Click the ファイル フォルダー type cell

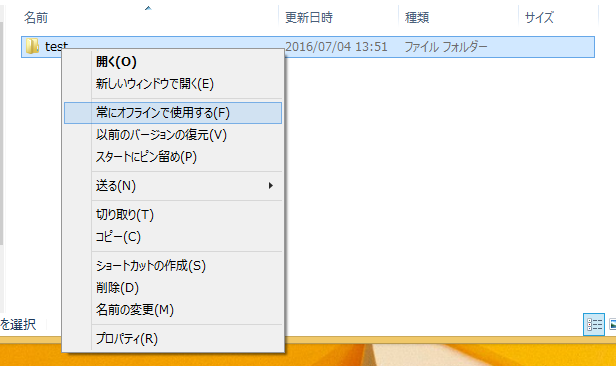[446, 47]
